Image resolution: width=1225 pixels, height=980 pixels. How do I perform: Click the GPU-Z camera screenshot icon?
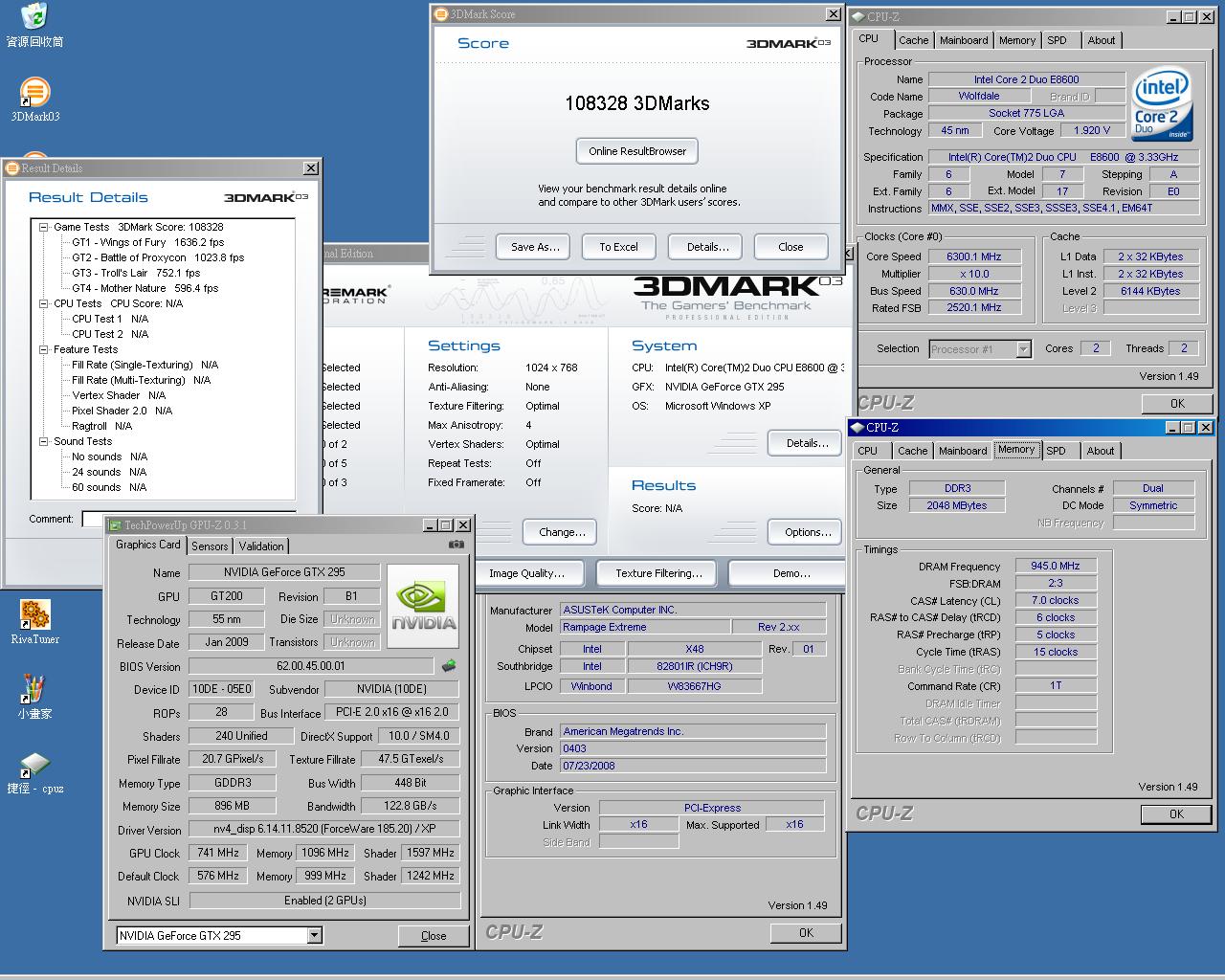(x=457, y=545)
